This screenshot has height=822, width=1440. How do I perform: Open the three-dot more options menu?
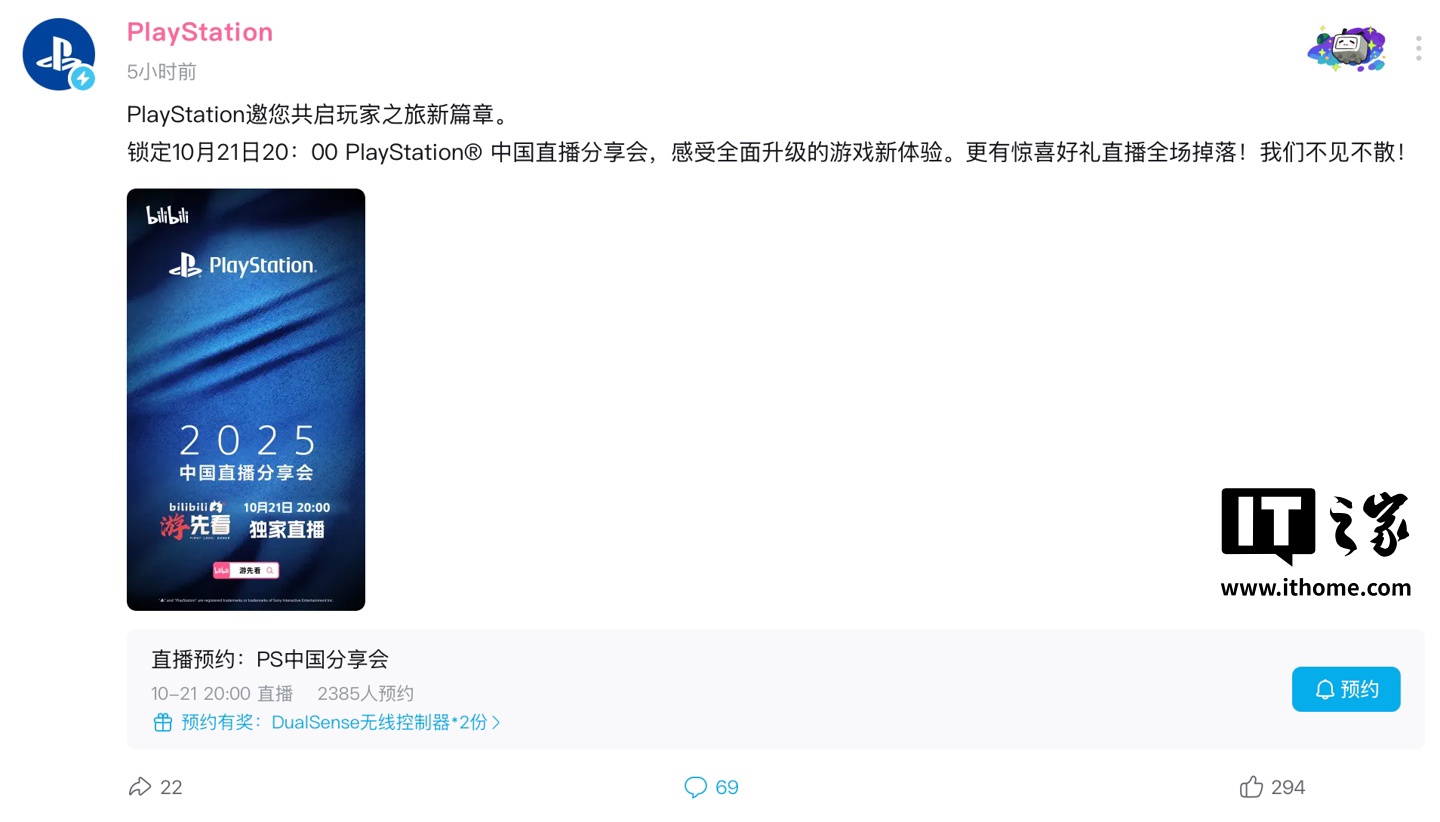tap(1418, 48)
